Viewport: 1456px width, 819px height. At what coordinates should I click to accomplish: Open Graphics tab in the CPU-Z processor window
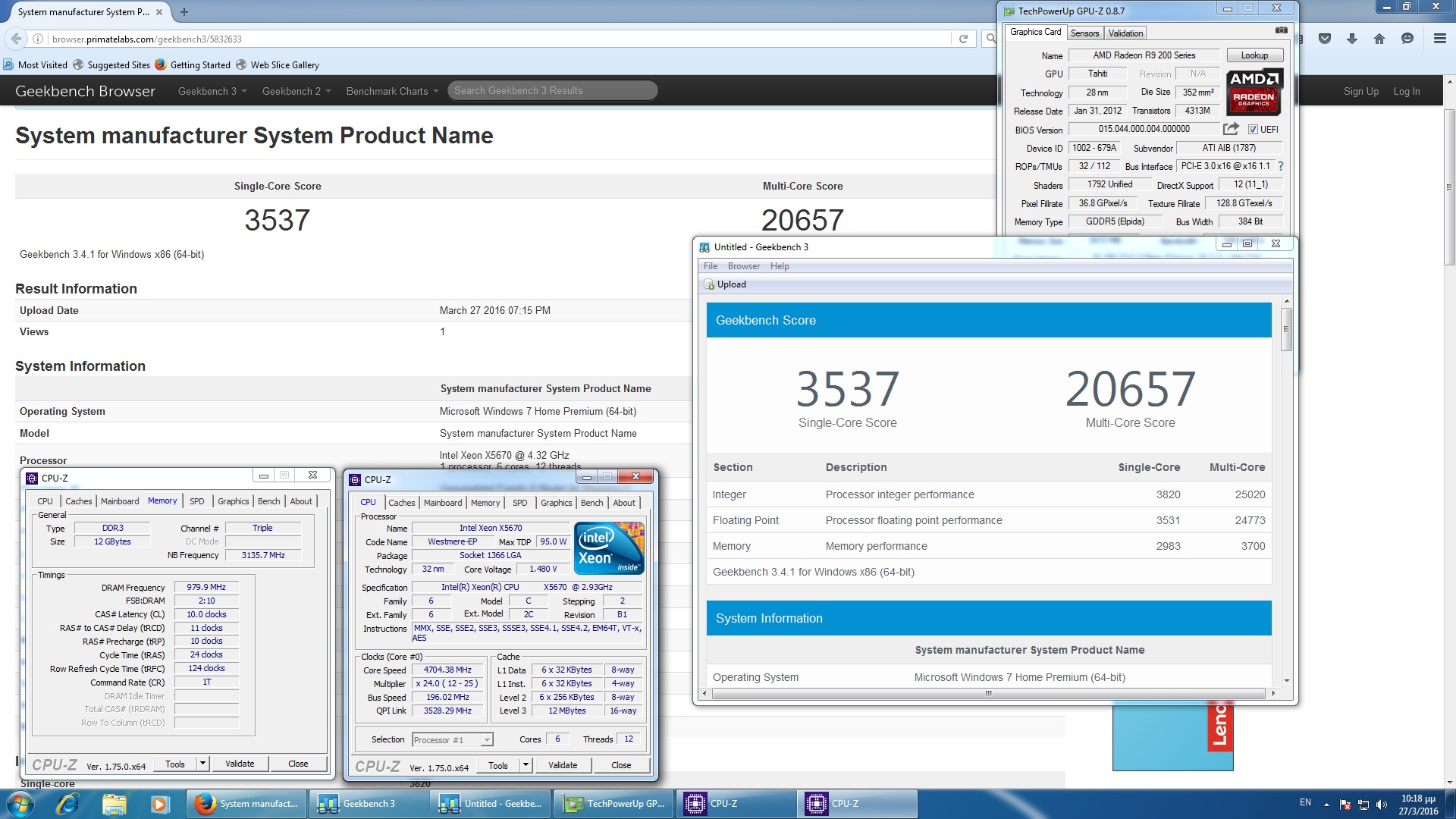pos(556,503)
